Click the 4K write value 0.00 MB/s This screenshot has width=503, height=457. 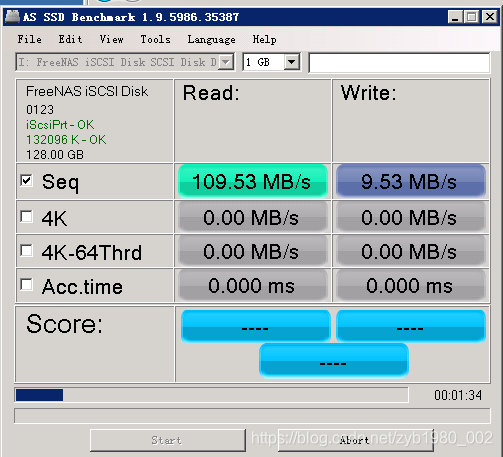tap(411, 217)
